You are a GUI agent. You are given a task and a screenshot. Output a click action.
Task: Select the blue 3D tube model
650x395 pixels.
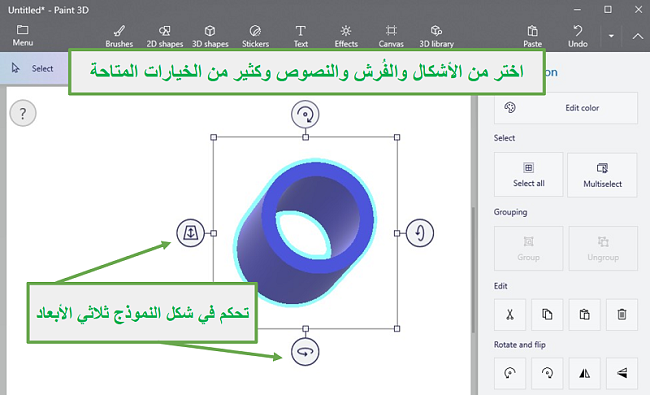click(x=305, y=232)
